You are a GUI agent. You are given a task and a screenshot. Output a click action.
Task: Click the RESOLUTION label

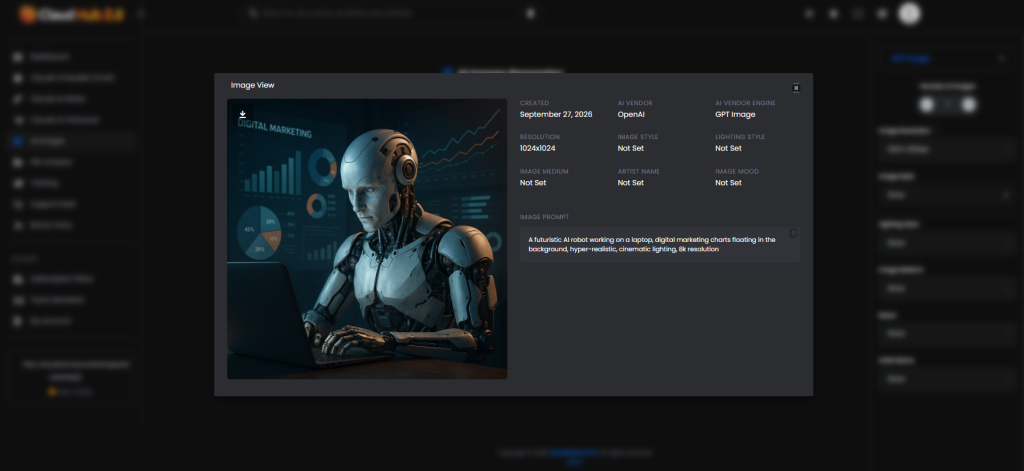pyautogui.click(x=539, y=137)
